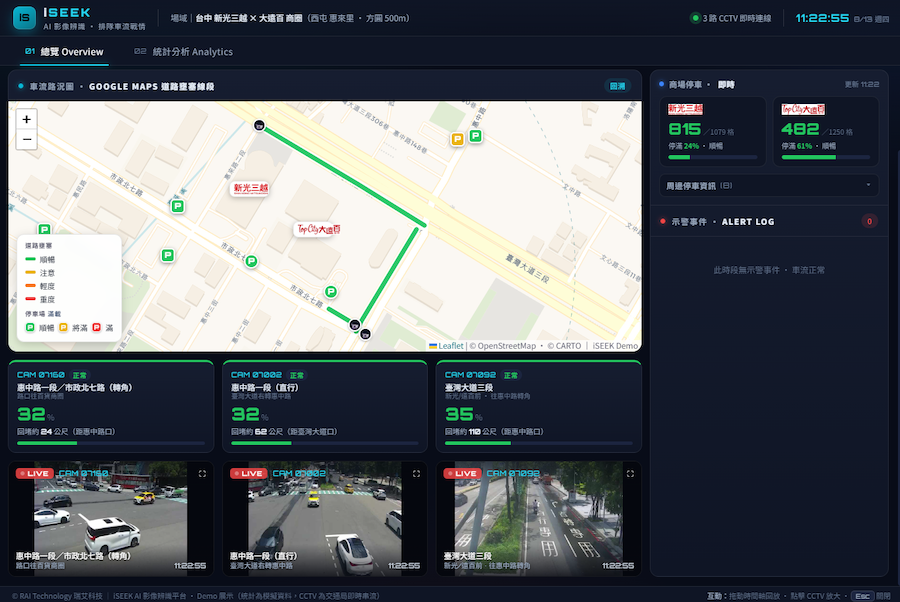
Task: Click the green CCTV connection status dot
Action: pyautogui.click(x=695, y=18)
